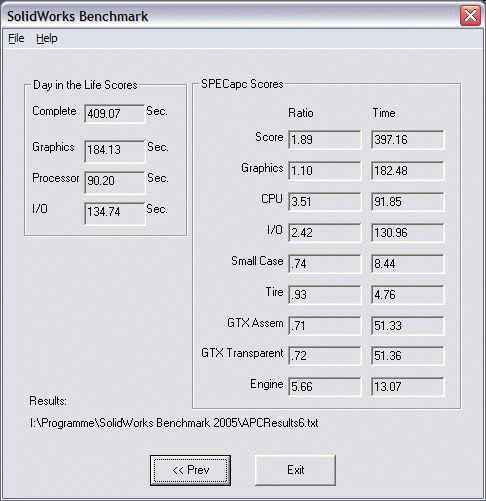The height and width of the screenshot is (501, 486).
Task: Click the SPECapc Graphics ratio field 1.10
Action: tap(325, 171)
